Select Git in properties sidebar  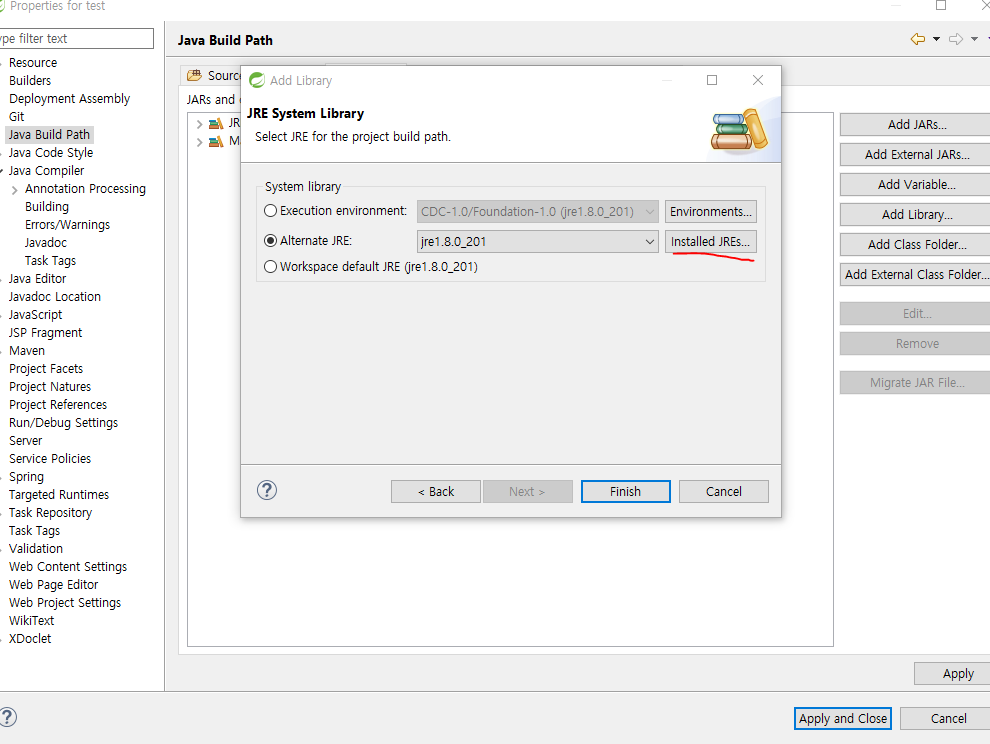tap(16, 117)
